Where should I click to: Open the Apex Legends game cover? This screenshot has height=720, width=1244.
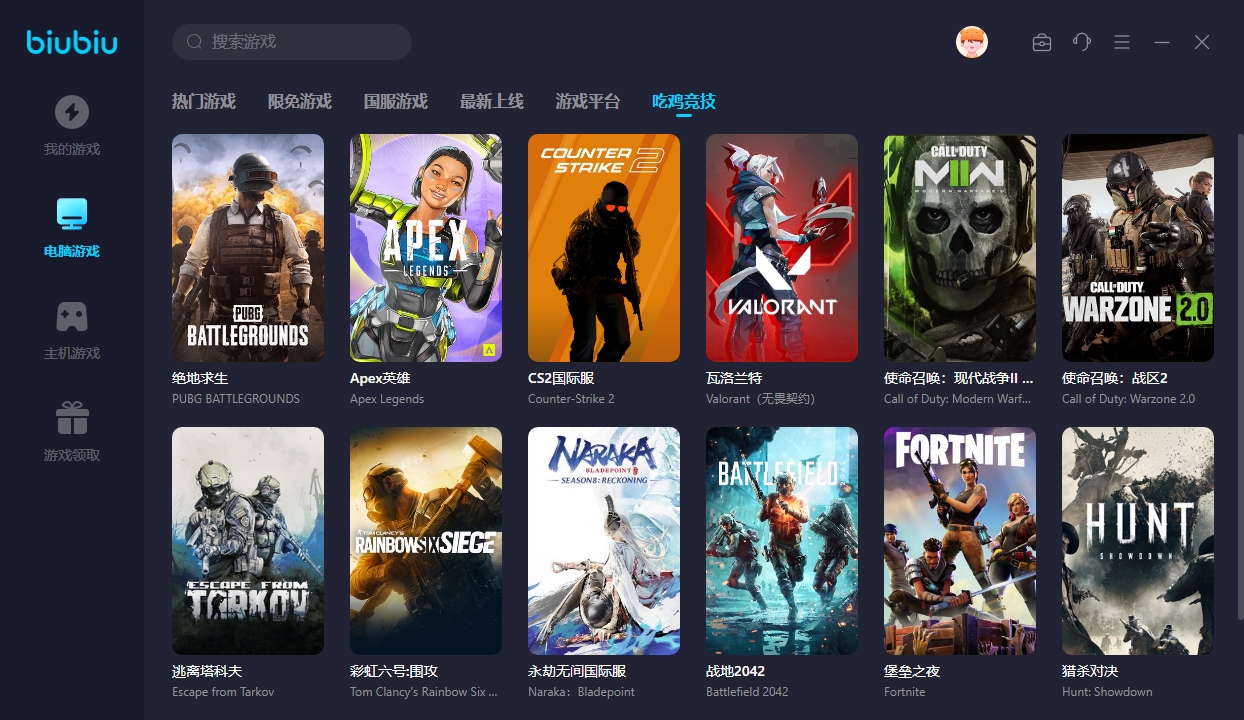(426, 248)
